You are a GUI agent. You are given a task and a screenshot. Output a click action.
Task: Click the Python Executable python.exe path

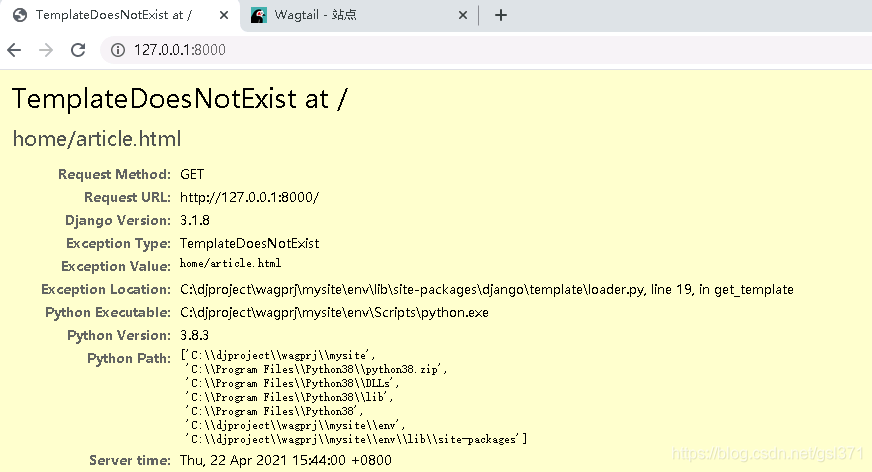click(x=334, y=312)
